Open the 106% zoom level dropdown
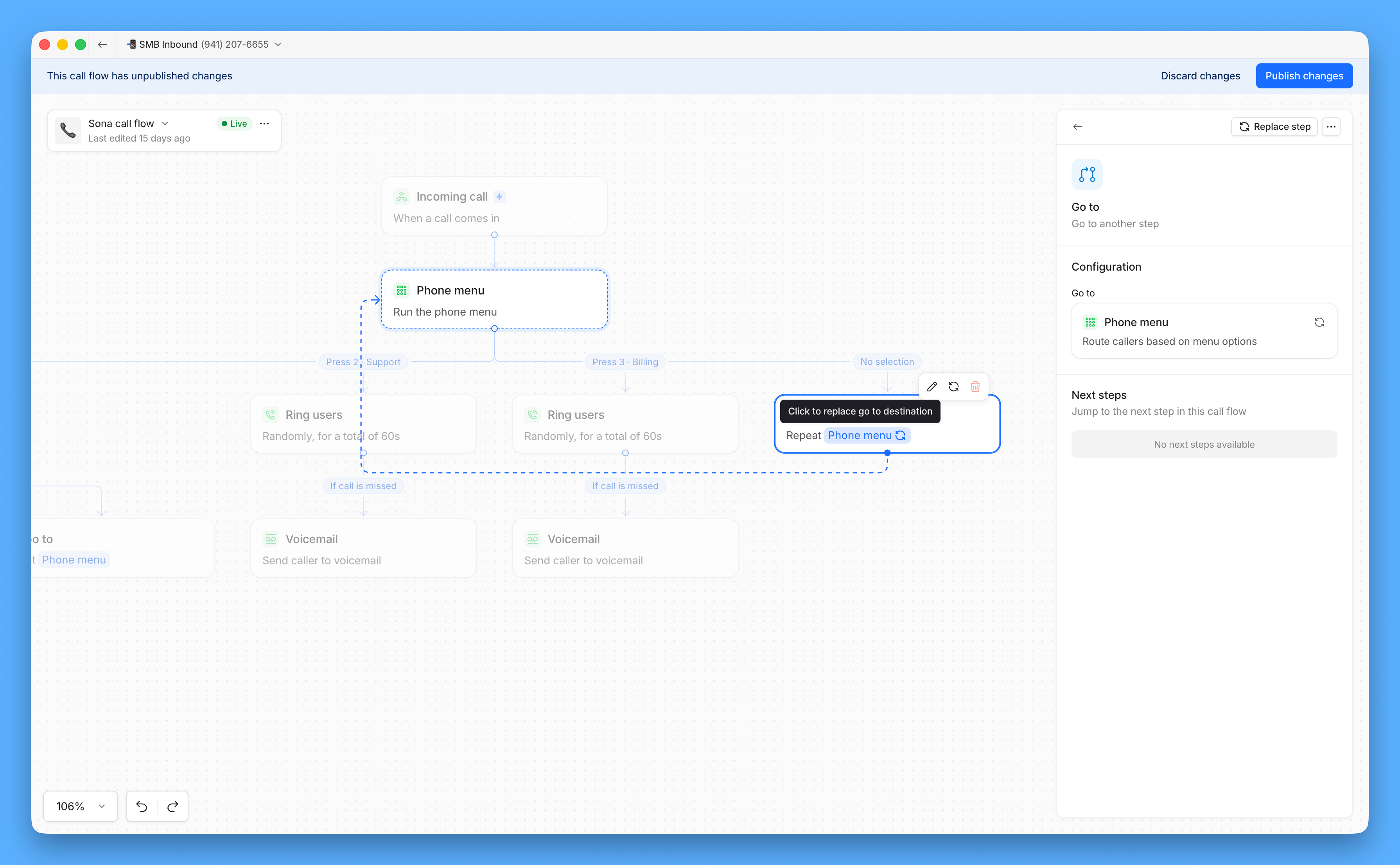 click(x=81, y=806)
